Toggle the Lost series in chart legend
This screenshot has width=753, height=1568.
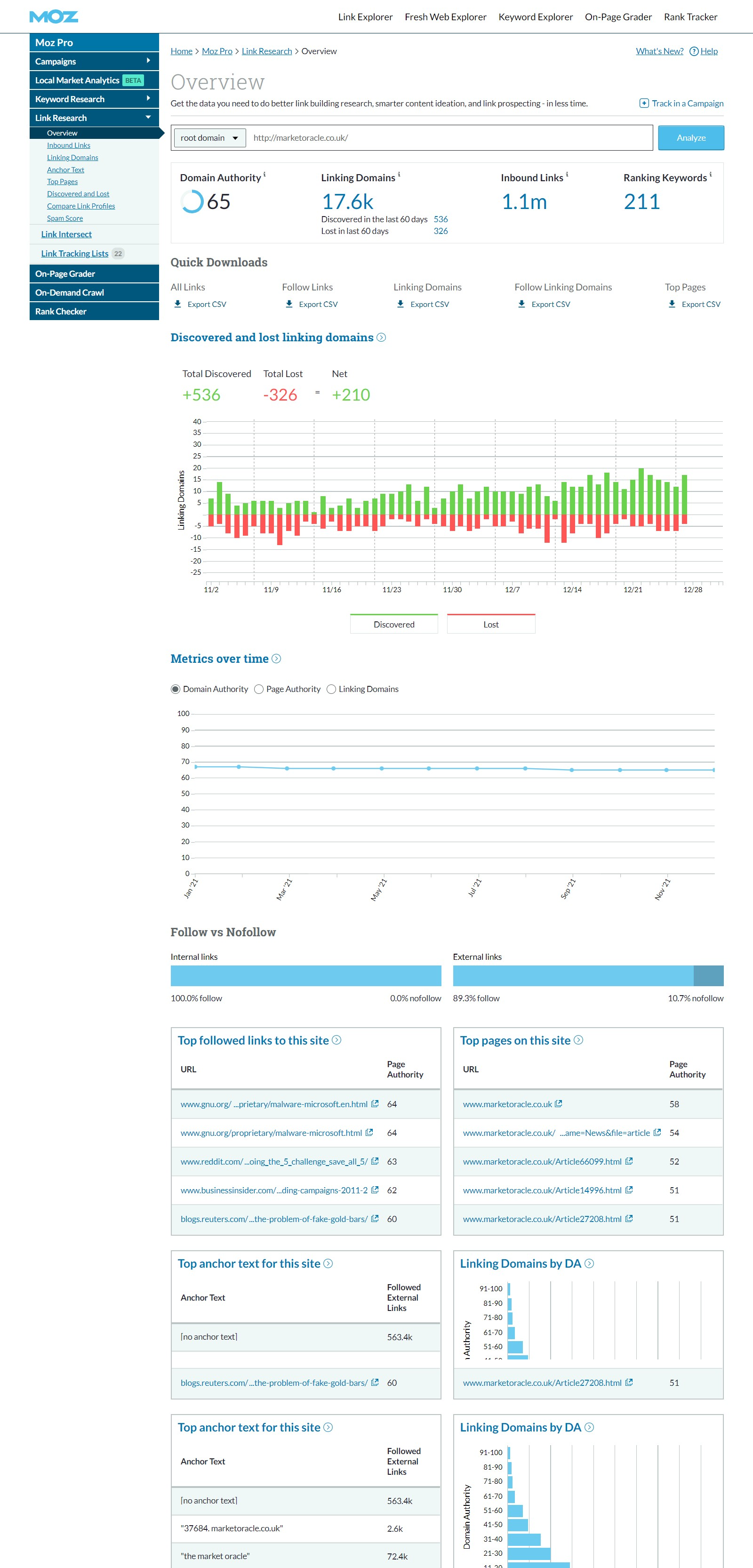click(491, 624)
